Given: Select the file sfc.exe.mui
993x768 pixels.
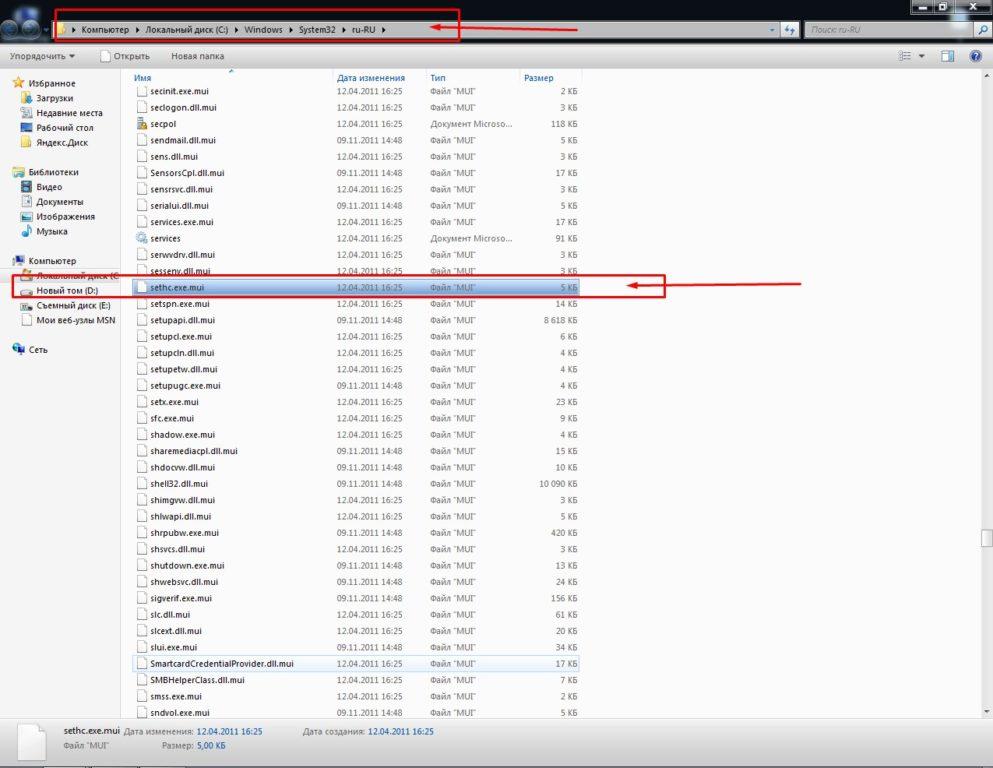Looking at the screenshot, I should coord(356,419).
